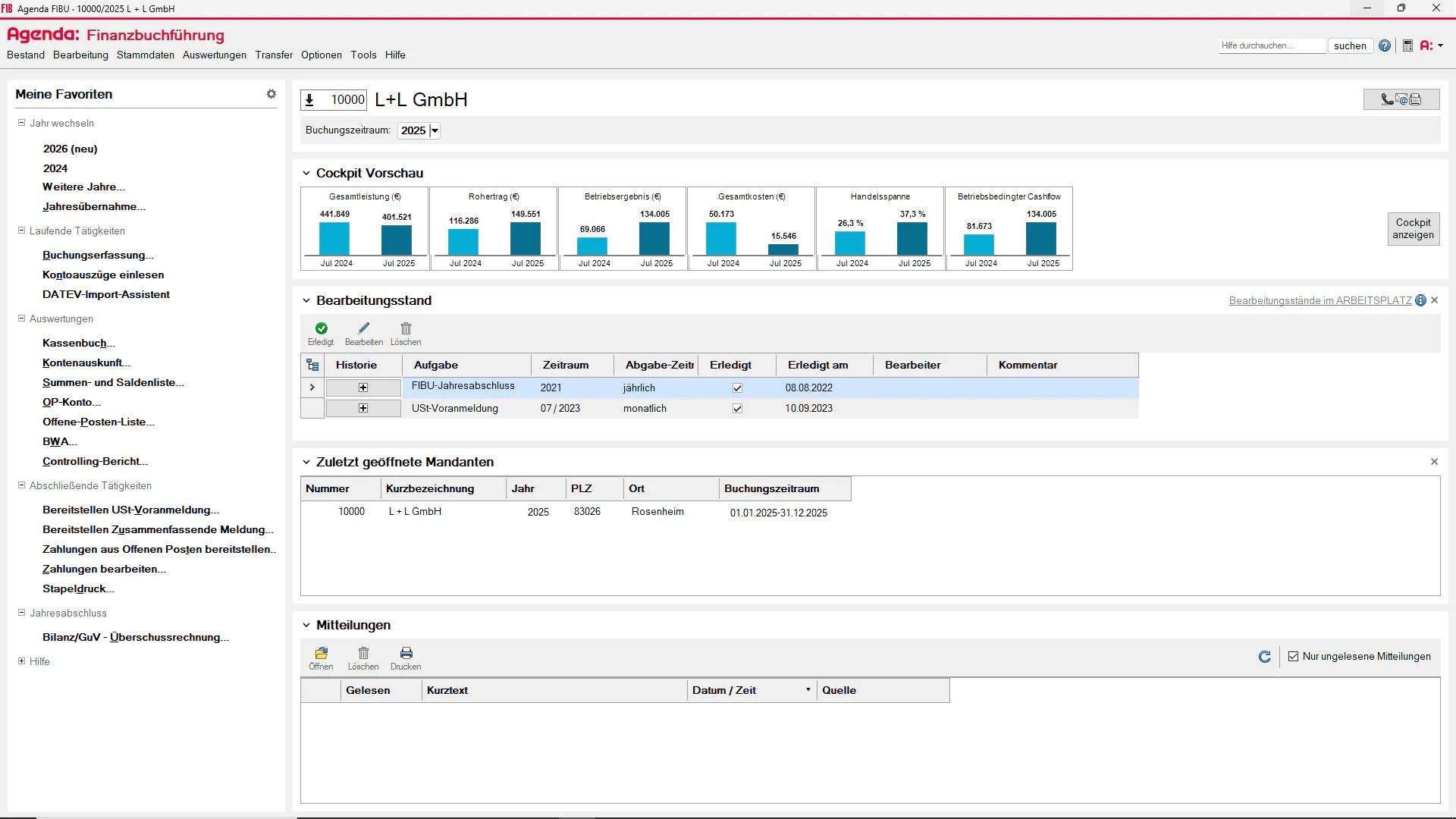
Task: Click the Drucken printer icon
Action: click(406, 653)
